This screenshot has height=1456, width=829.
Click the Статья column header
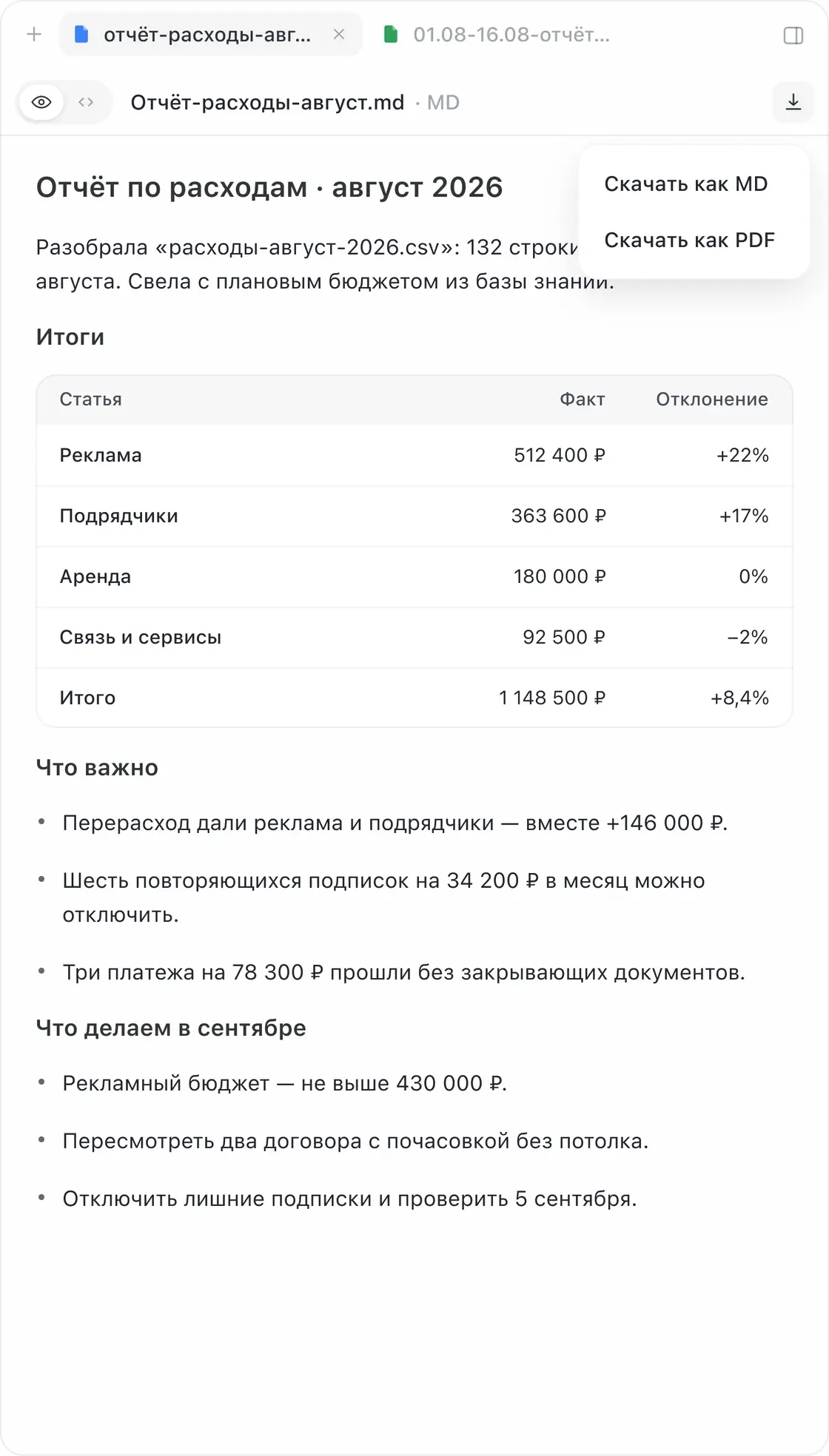pos(91,400)
